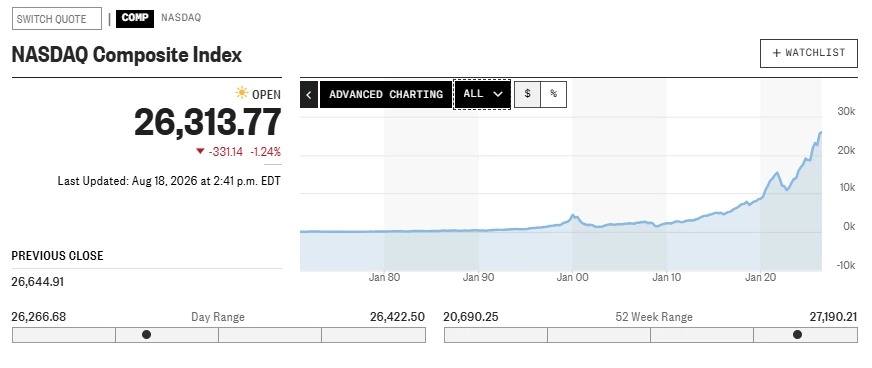
Task: Open the ALL time range dropdown
Action: [x=482, y=94]
